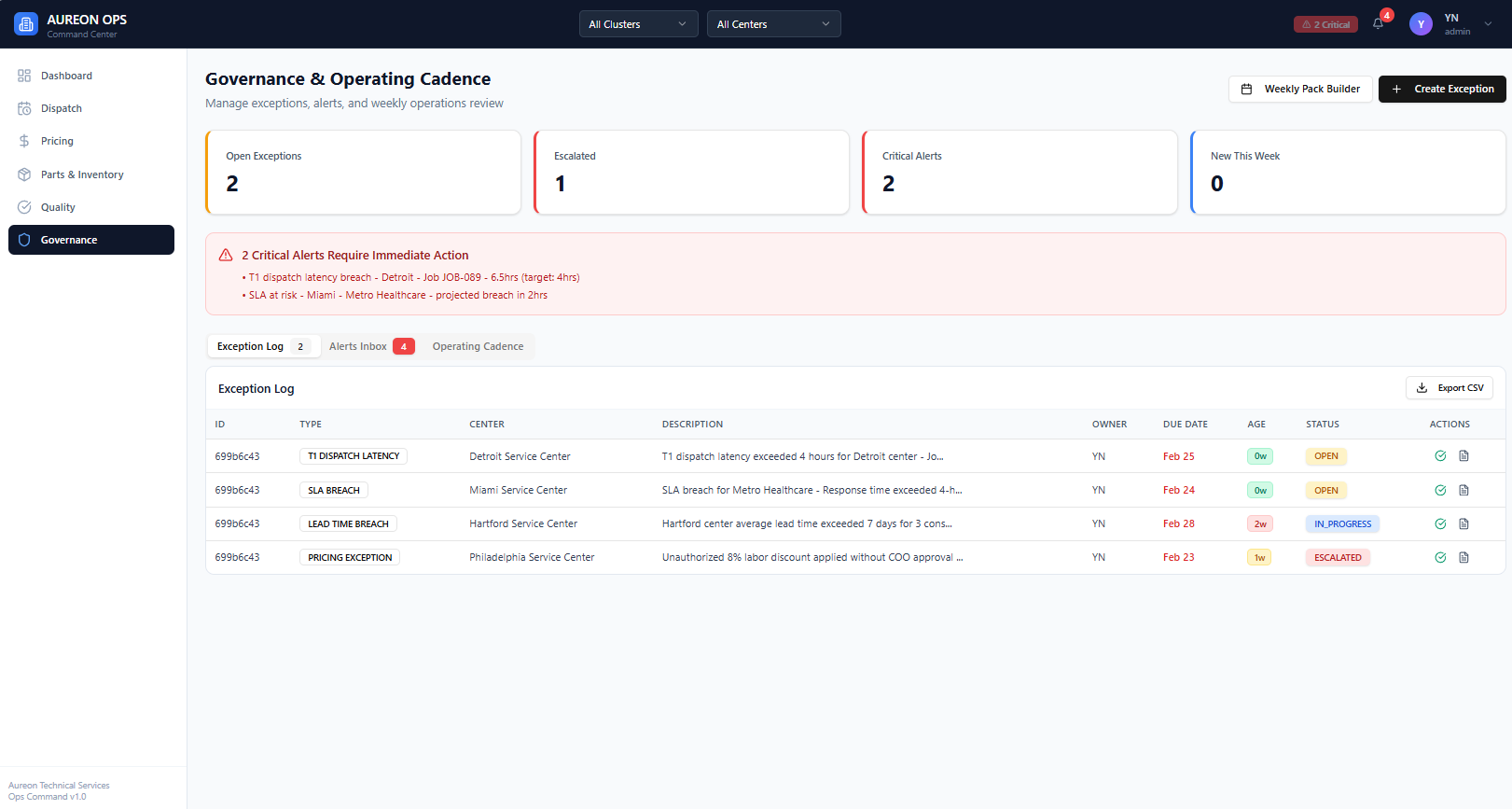Screen dimensions: 1512x809
Task: Resolve the T1 Dispatch Latency exception
Action: (x=1440, y=456)
